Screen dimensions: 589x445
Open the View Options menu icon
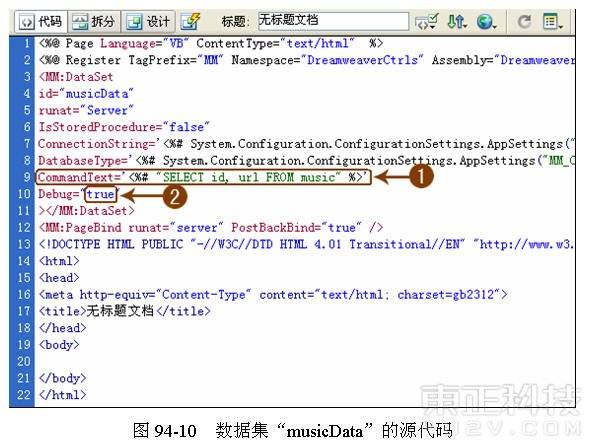point(553,21)
